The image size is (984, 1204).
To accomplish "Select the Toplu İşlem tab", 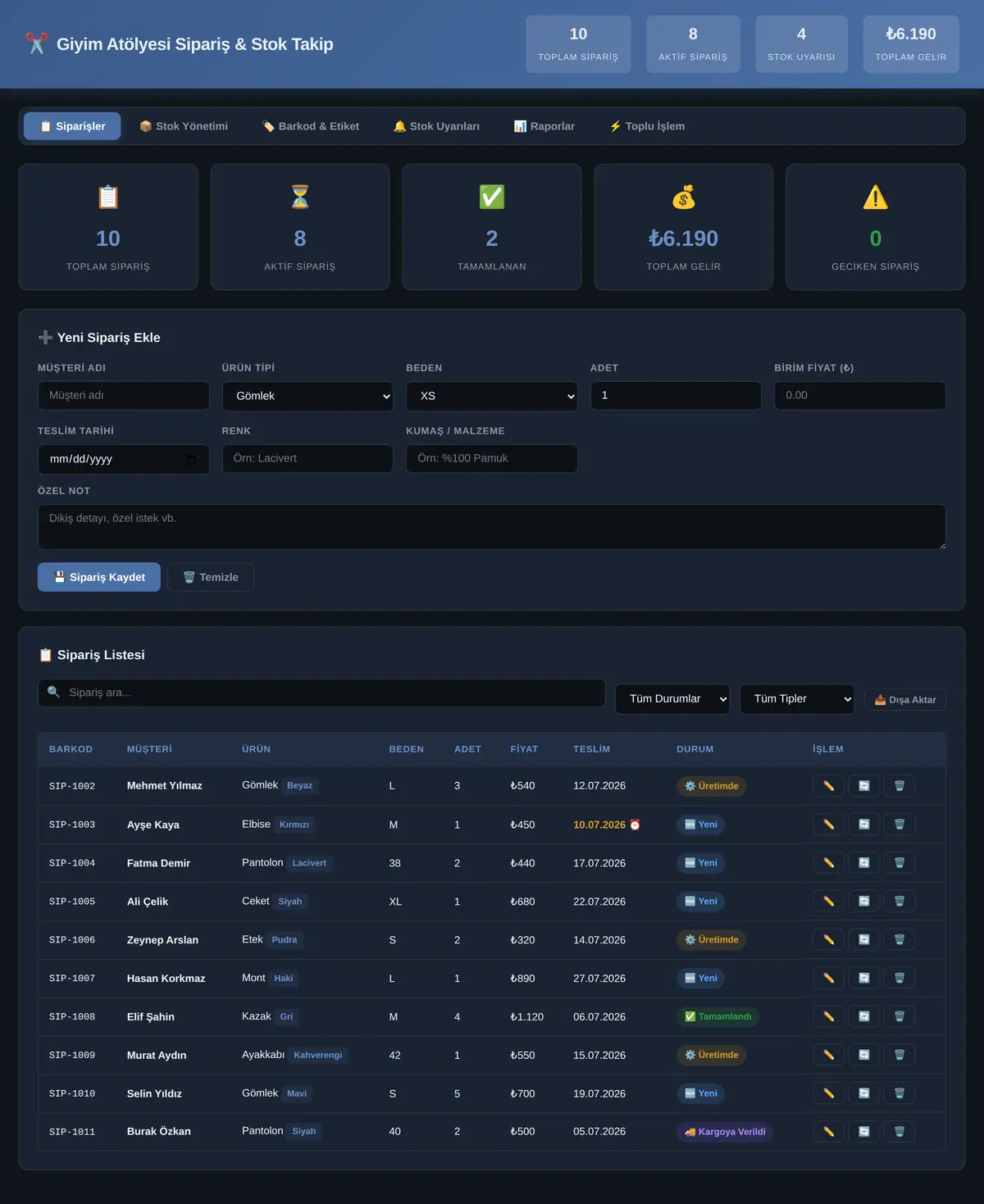I will 647,126.
